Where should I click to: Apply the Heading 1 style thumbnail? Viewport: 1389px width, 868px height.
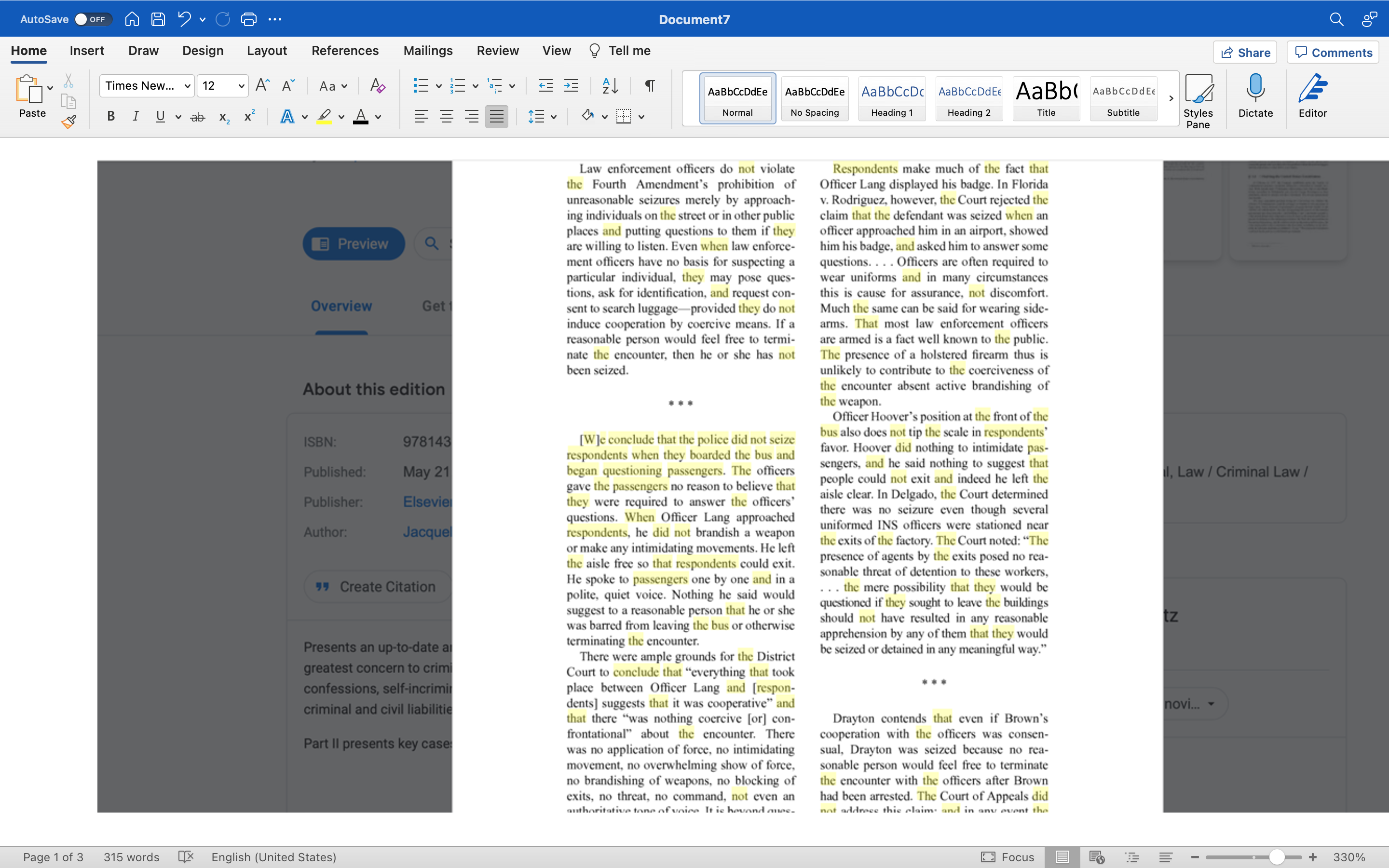point(891,98)
